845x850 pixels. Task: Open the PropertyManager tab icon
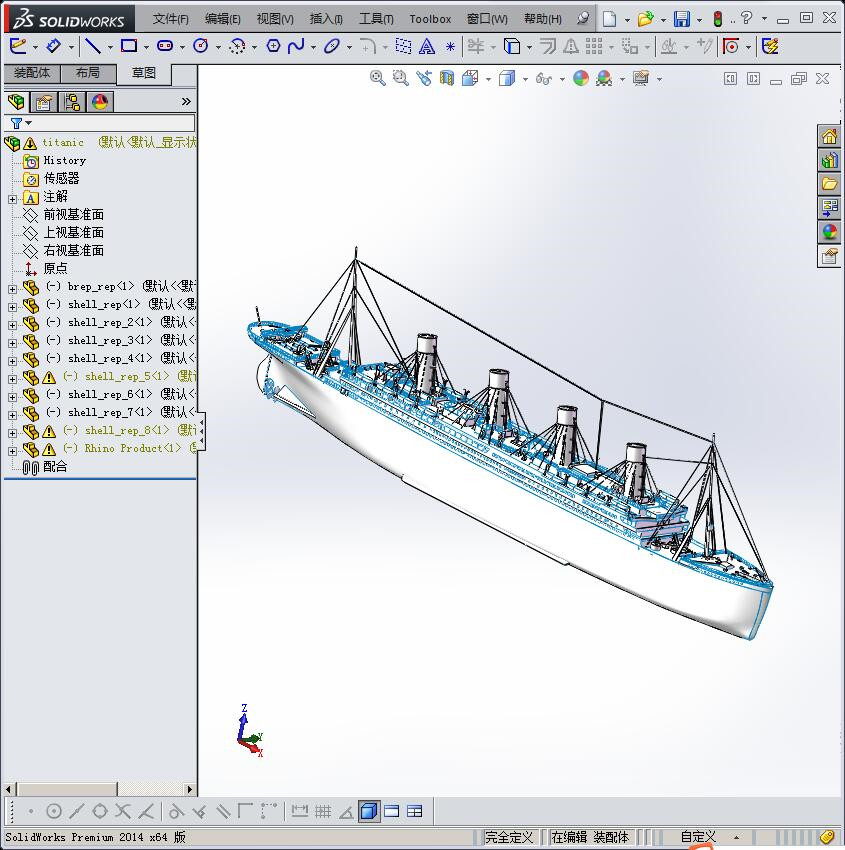44,102
